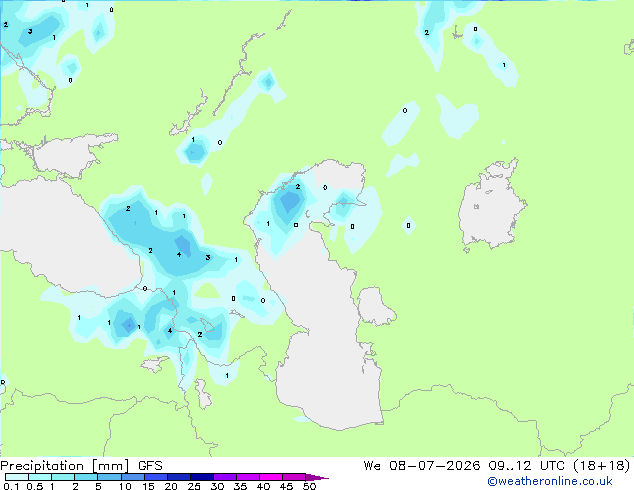Select the 0.1–0.5 mm legend color swatch

(x=17, y=477)
